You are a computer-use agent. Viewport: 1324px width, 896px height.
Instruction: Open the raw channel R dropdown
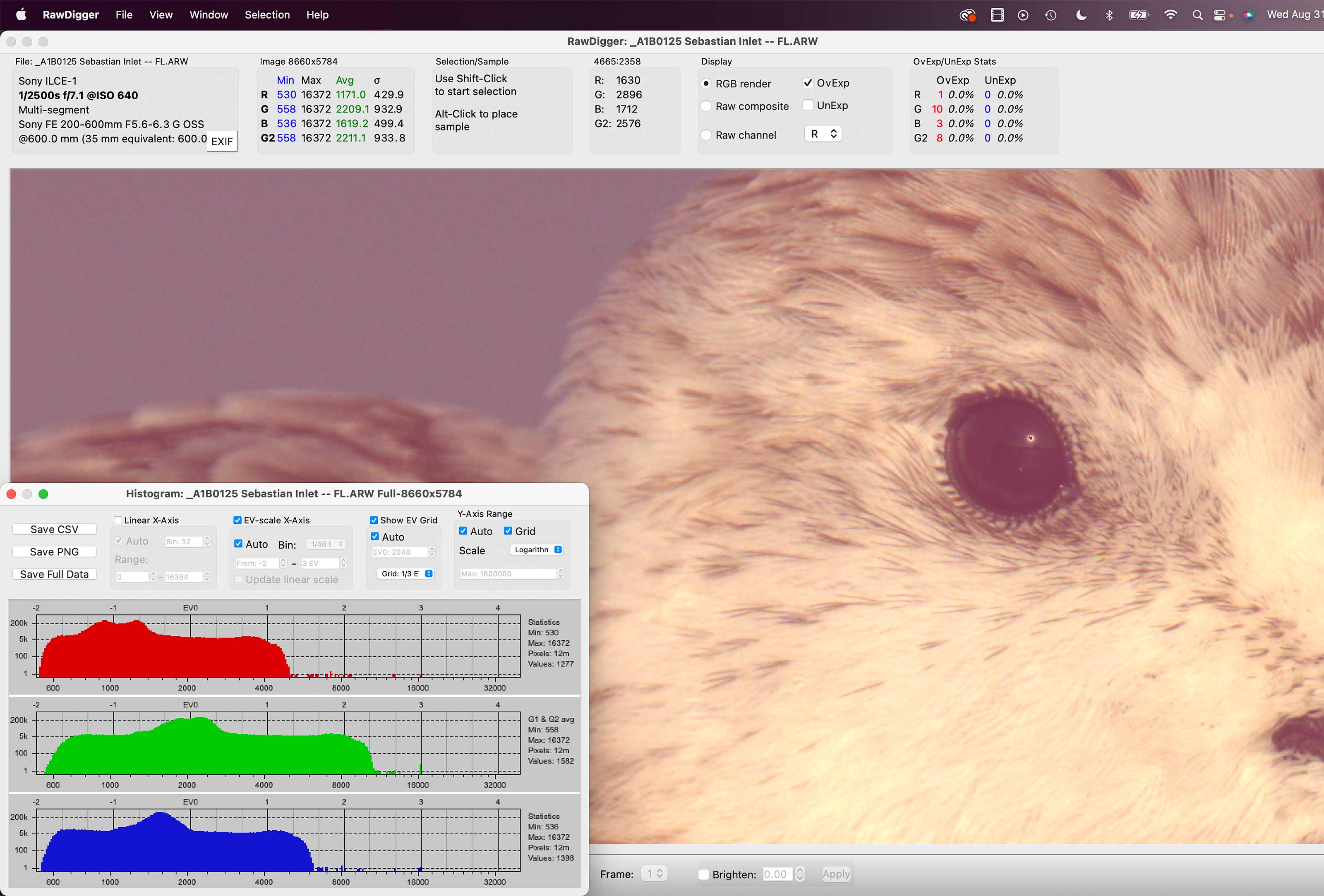point(823,134)
